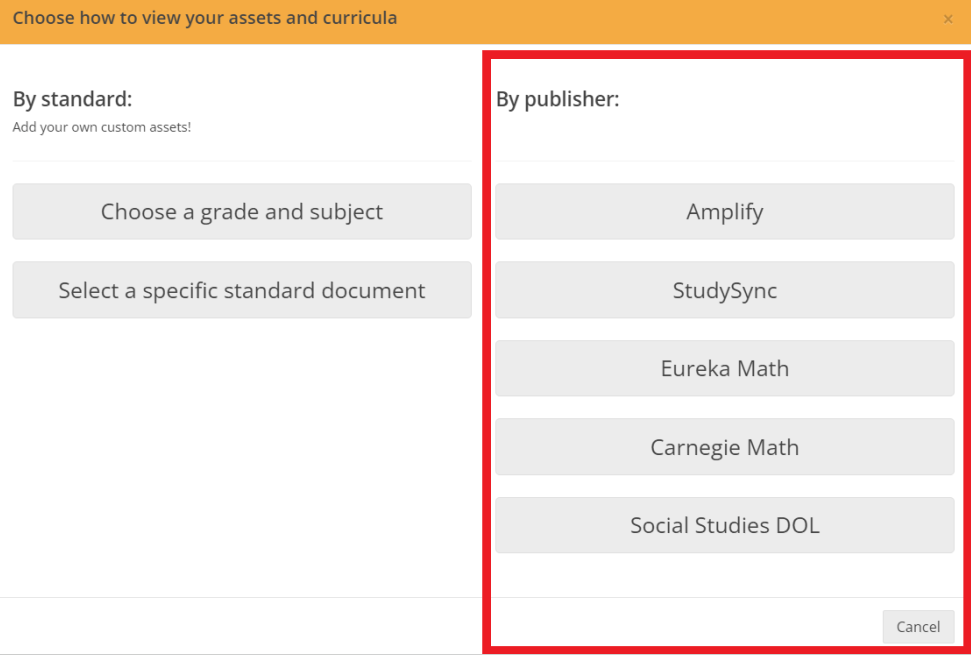Open "Select a specific standard document" option
Viewport: 971px width, 655px height.
(x=242, y=290)
